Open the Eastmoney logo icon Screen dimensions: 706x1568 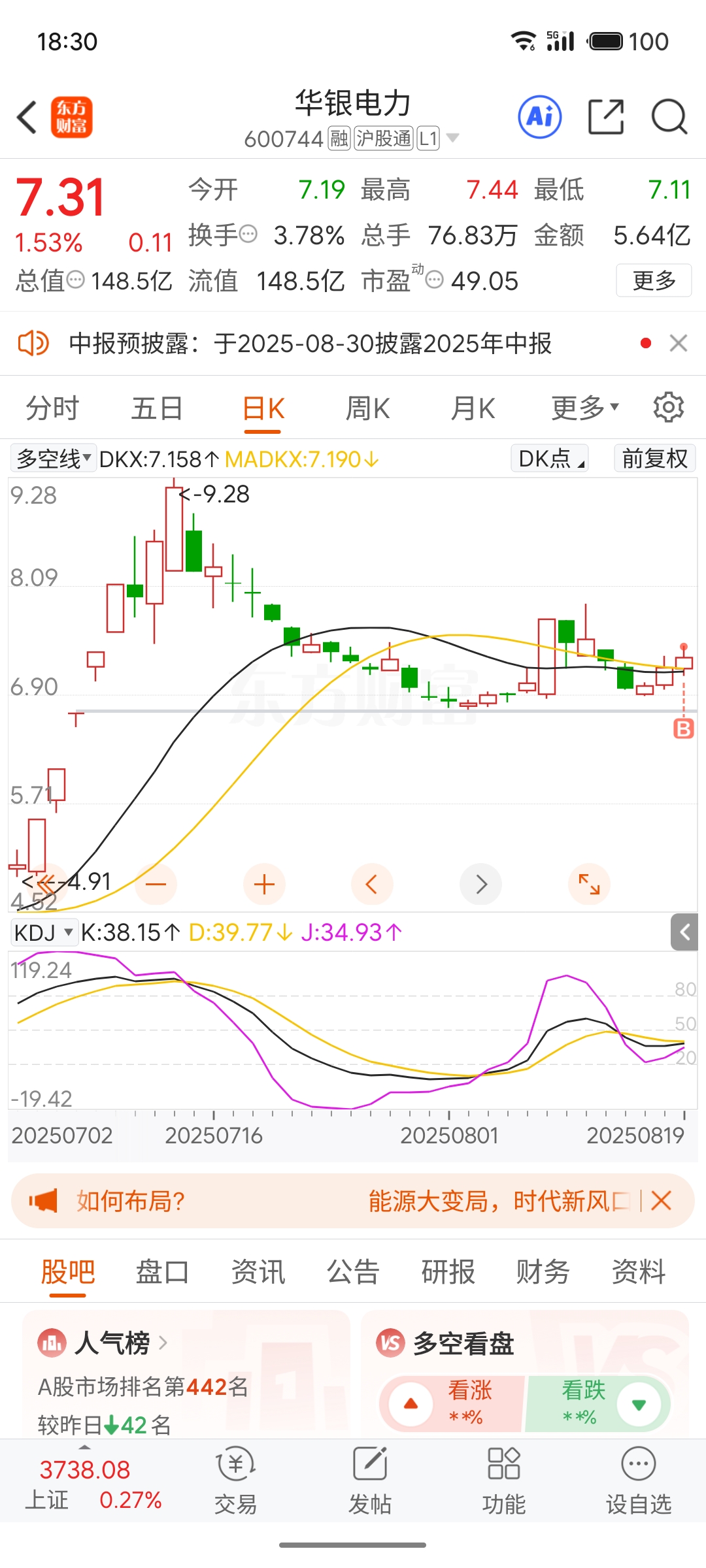coord(72,118)
